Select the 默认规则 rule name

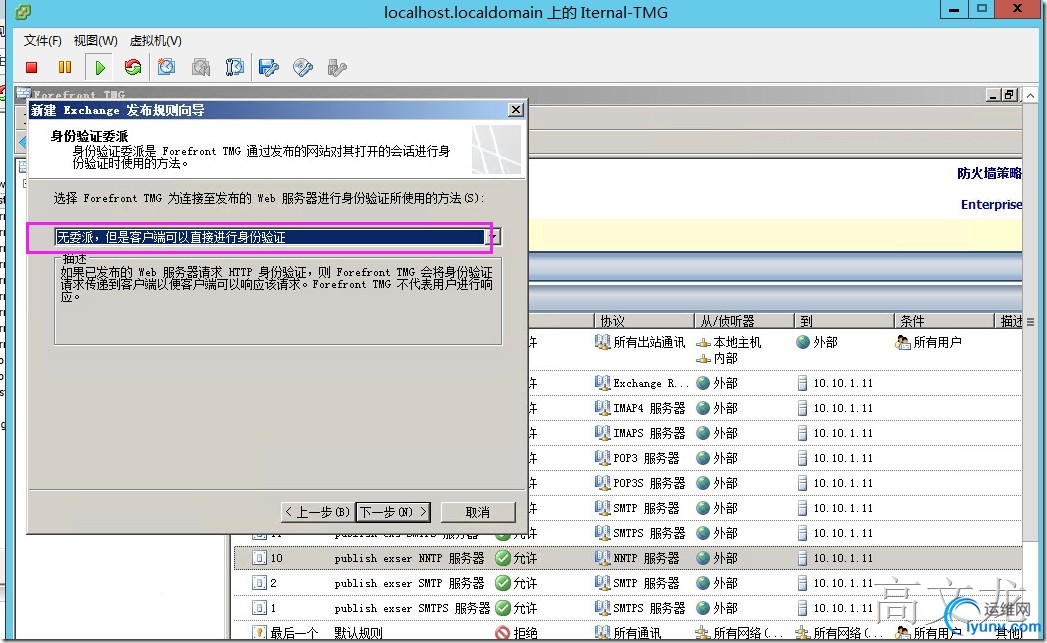tap(358, 633)
